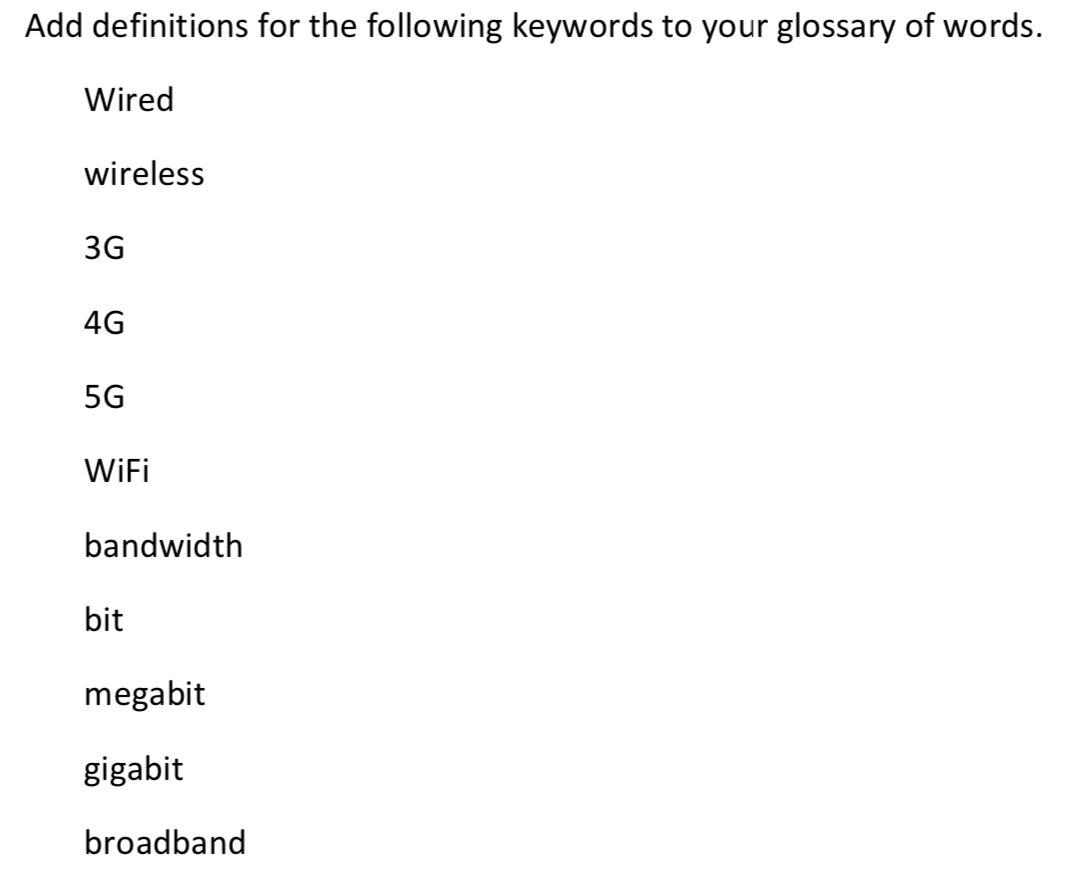Click the word 'Add' in the instruction
This screenshot has height=886, width=1069.
[x=52, y=26]
